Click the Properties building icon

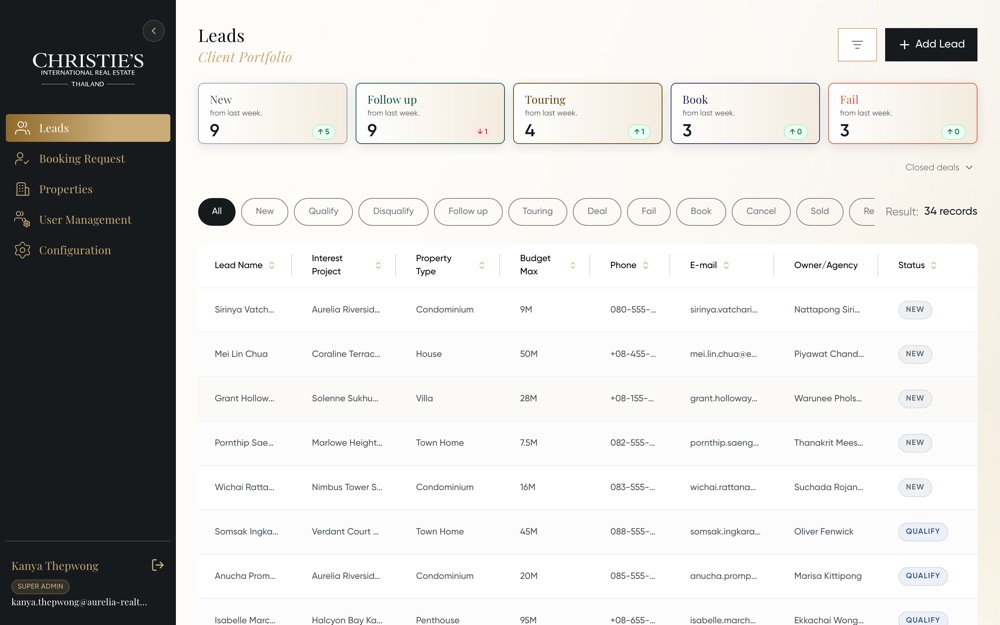(x=22, y=189)
